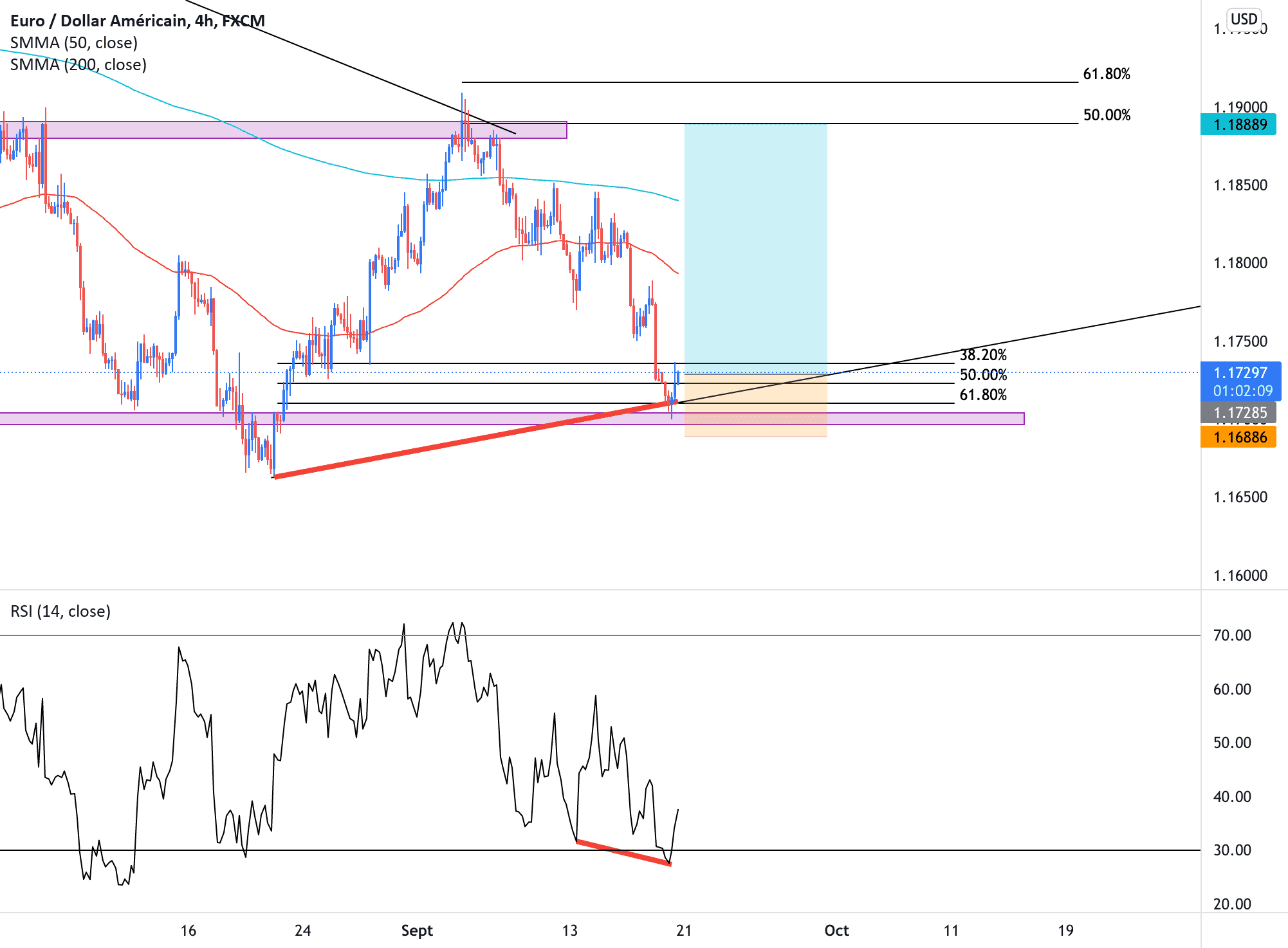Click the upper 61.80% Fibonacci label
Image resolution: width=1288 pixels, height=948 pixels.
[x=1107, y=74]
